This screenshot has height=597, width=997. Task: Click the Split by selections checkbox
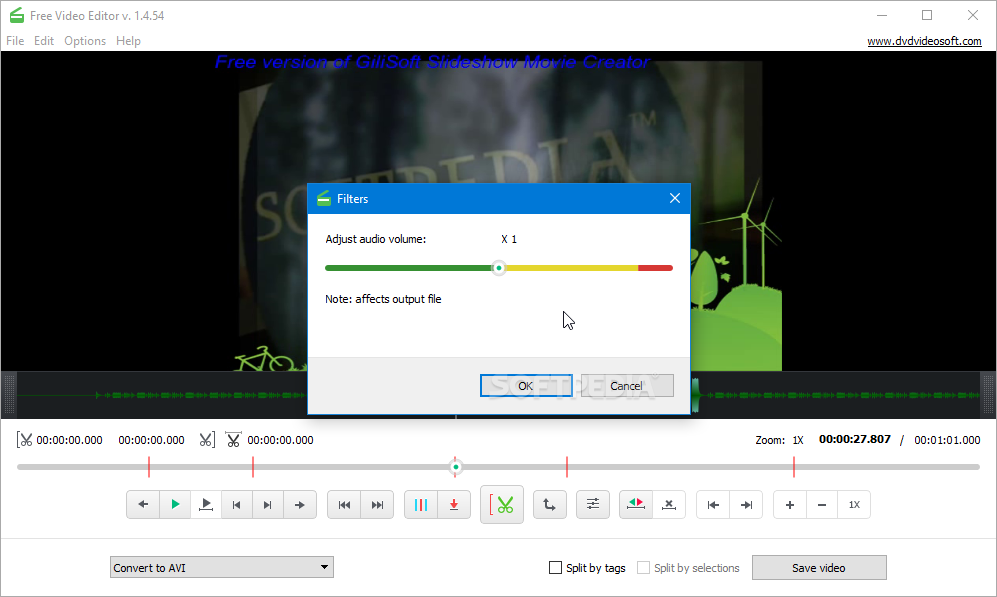(x=643, y=568)
